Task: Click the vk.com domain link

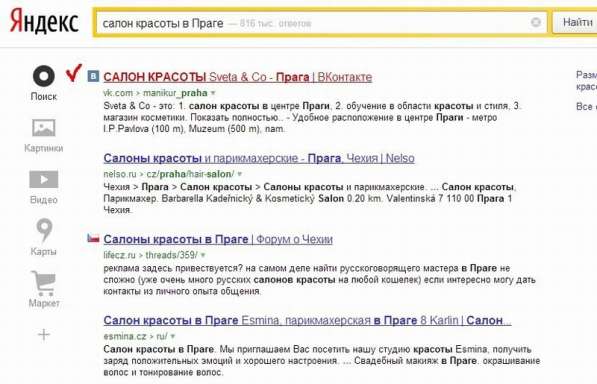Action: coord(118,93)
